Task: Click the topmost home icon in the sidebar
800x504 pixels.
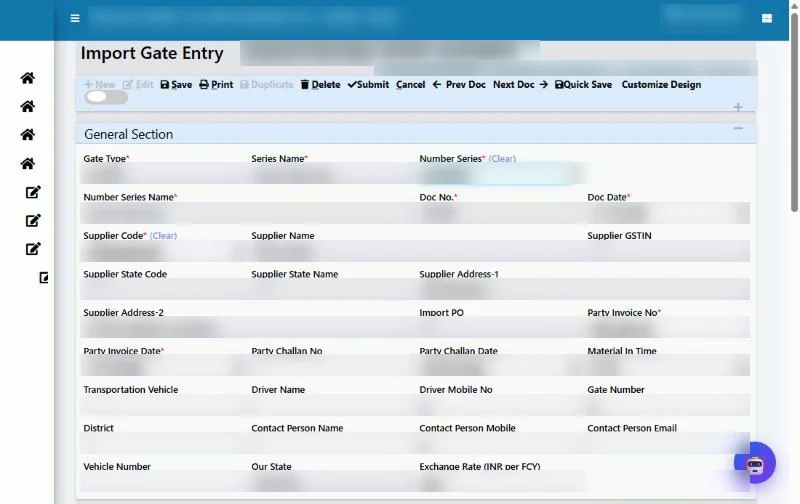Action: [x=28, y=78]
